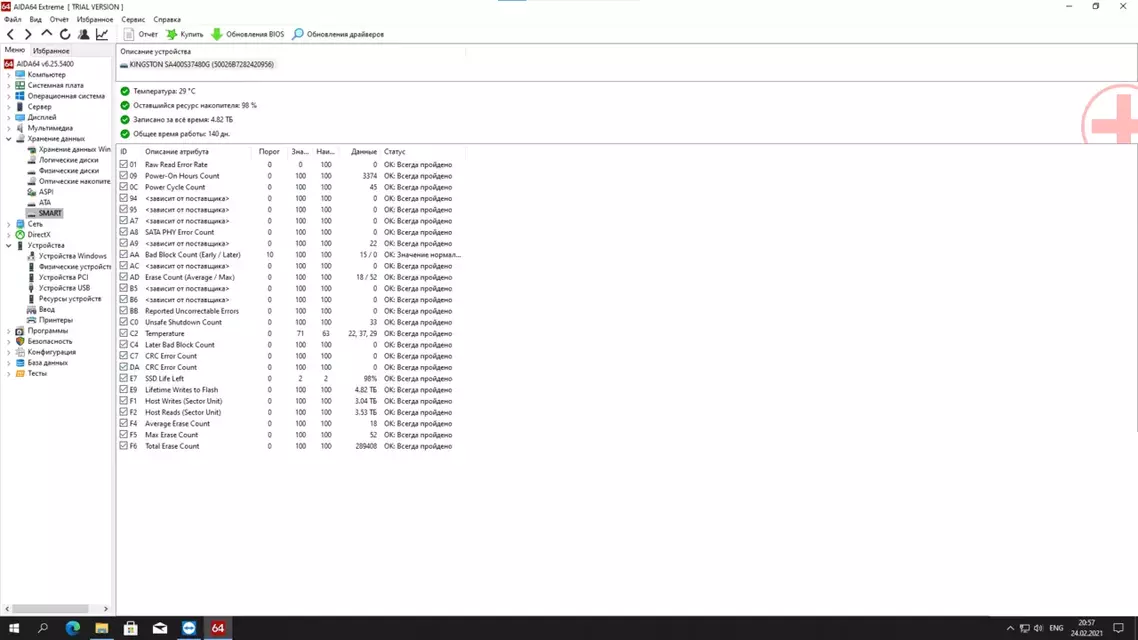Viewport: 1138px width, 640px height.
Task: Expand the Системная плата tree node
Action: pyautogui.click(x=9, y=86)
